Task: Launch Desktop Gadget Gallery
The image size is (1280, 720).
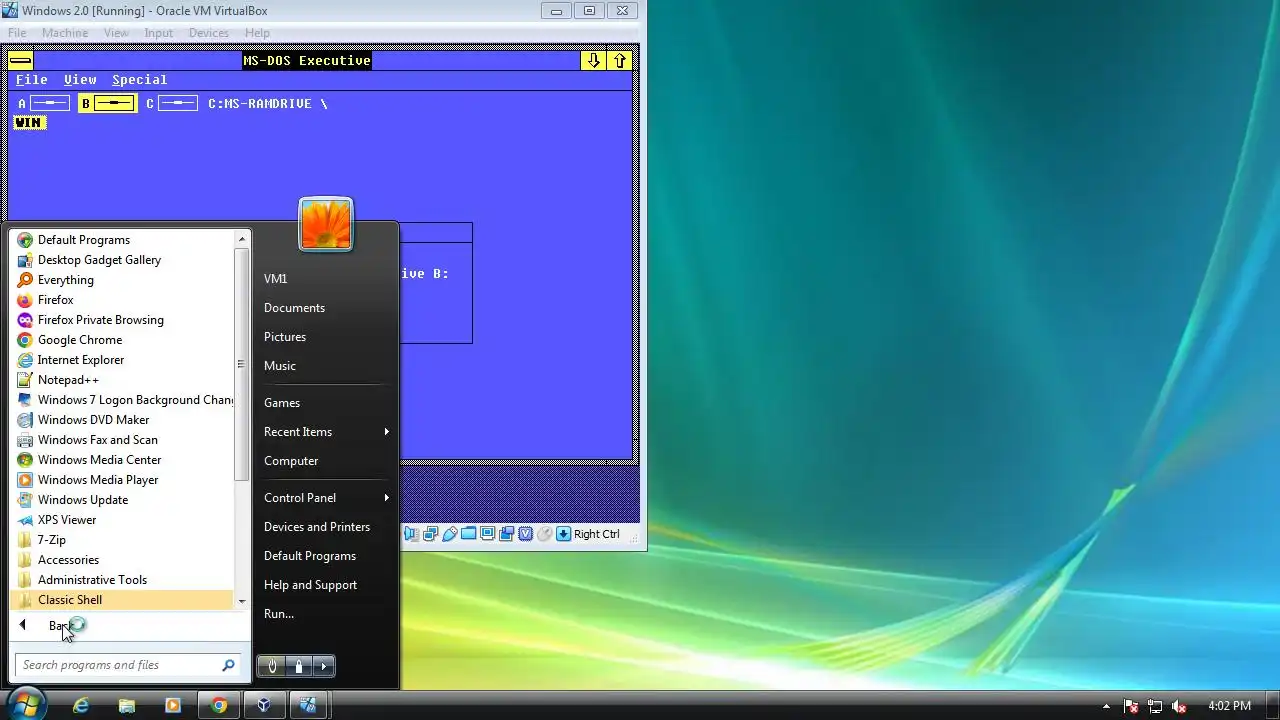Action: (x=123, y=260)
